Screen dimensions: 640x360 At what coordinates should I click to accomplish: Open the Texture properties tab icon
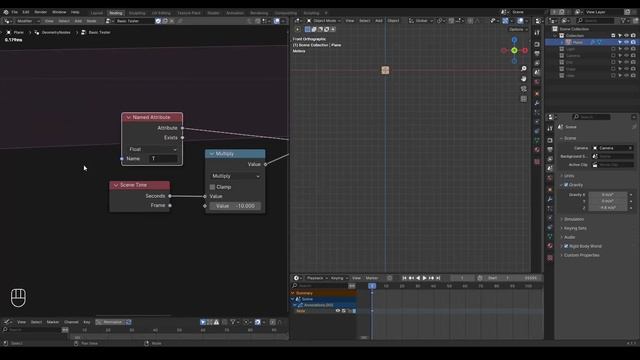click(x=550, y=258)
